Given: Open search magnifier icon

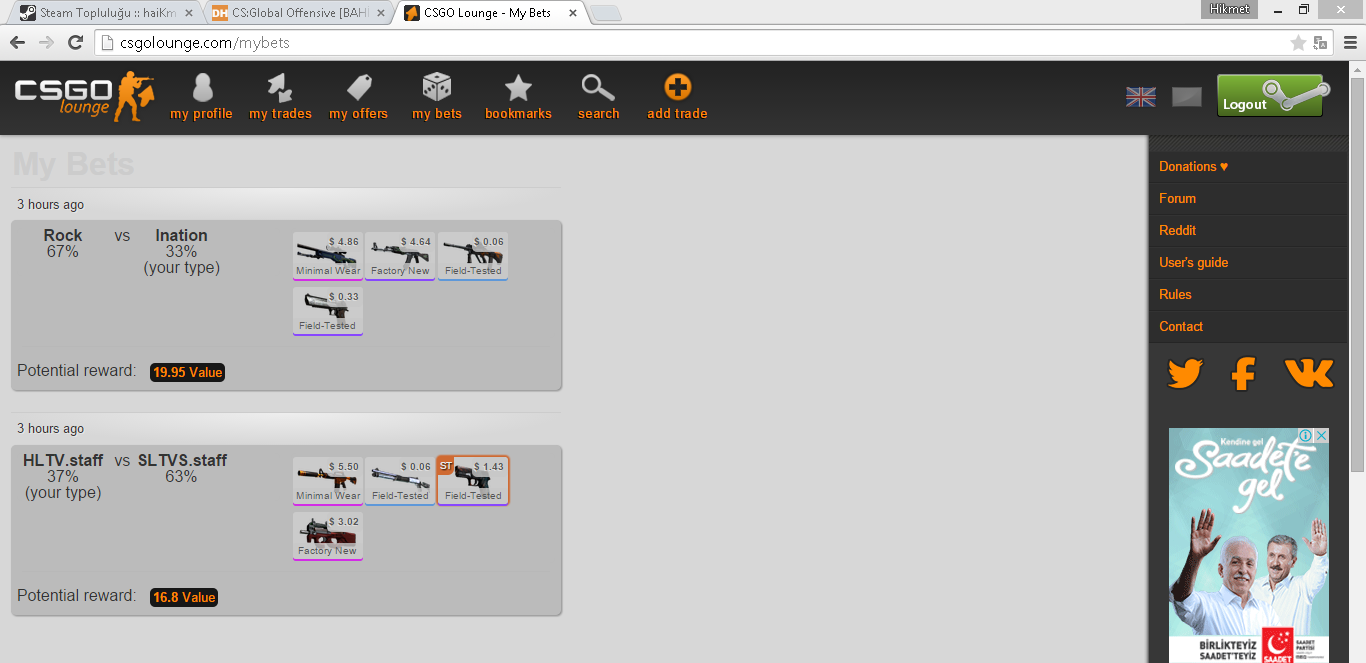Looking at the screenshot, I should [x=598, y=88].
